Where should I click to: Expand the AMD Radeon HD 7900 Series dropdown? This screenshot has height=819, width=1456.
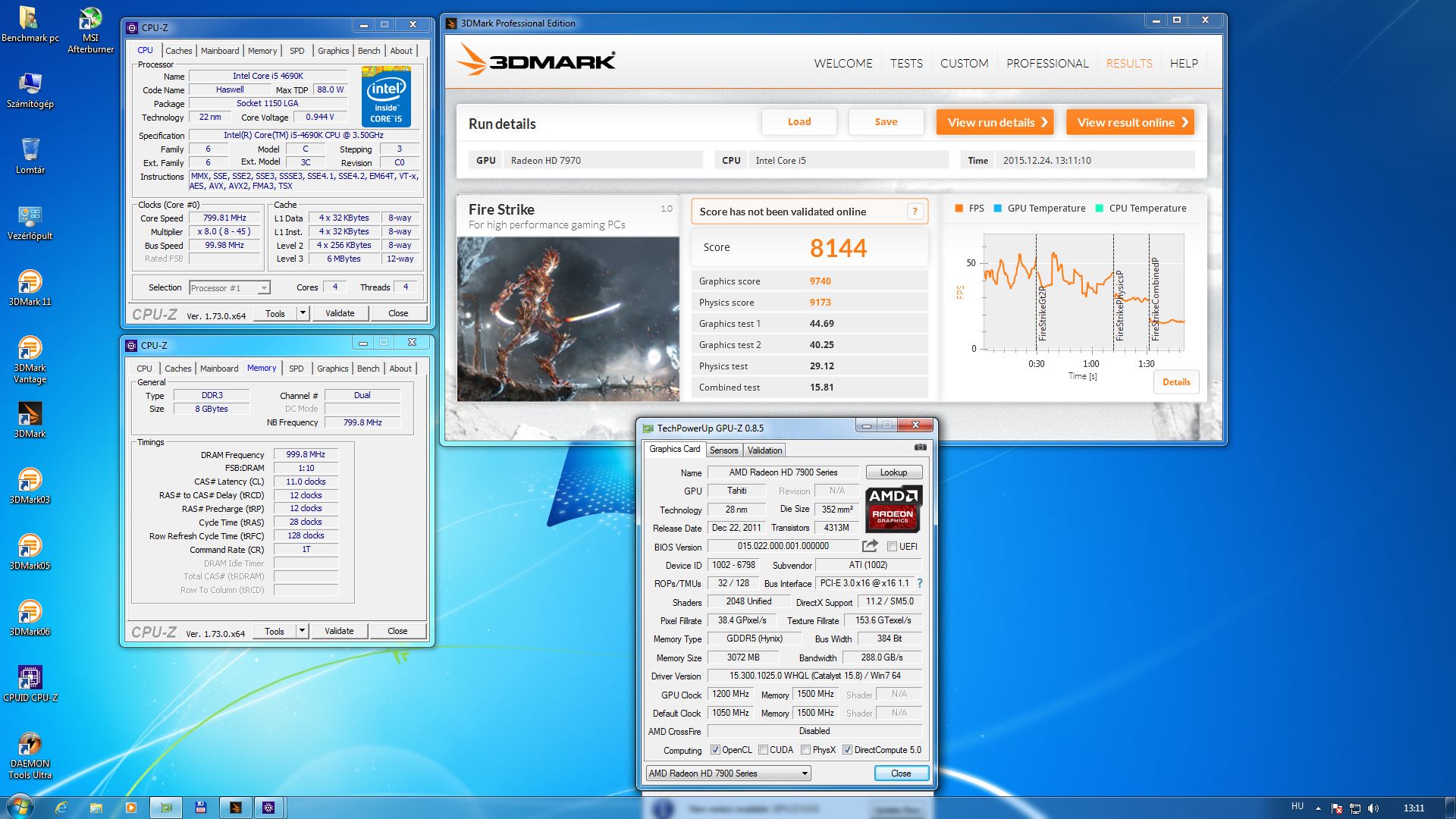coord(804,773)
